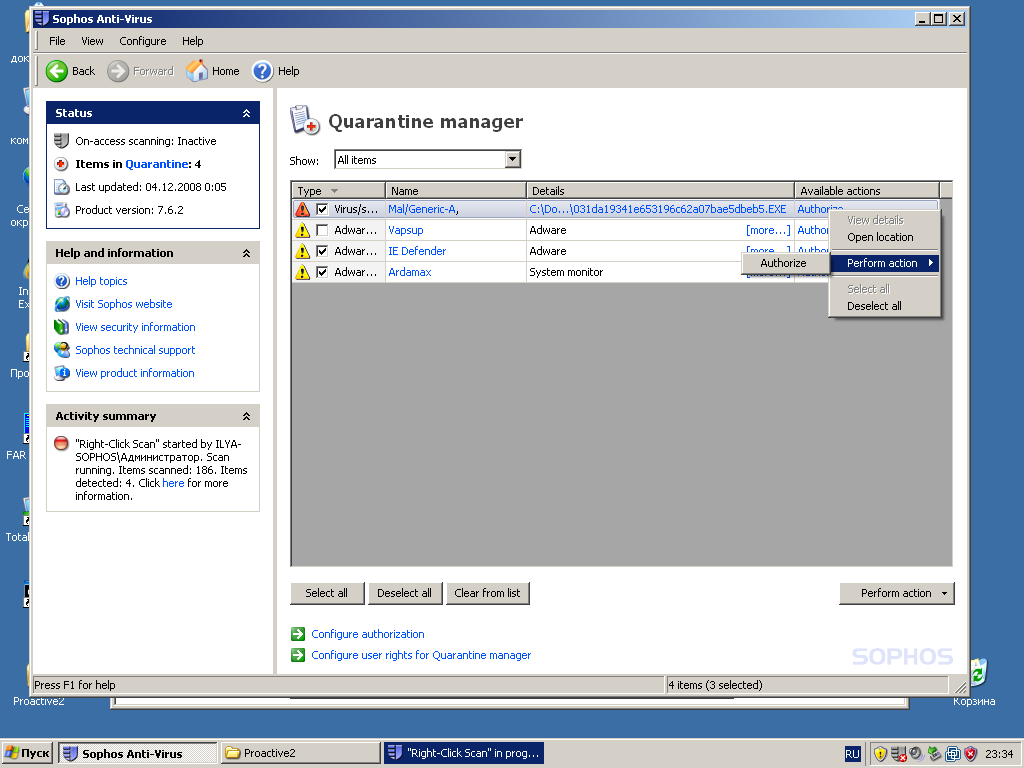The width and height of the screenshot is (1024, 768).
Task: Click the Clear from list button
Action: (487, 593)
